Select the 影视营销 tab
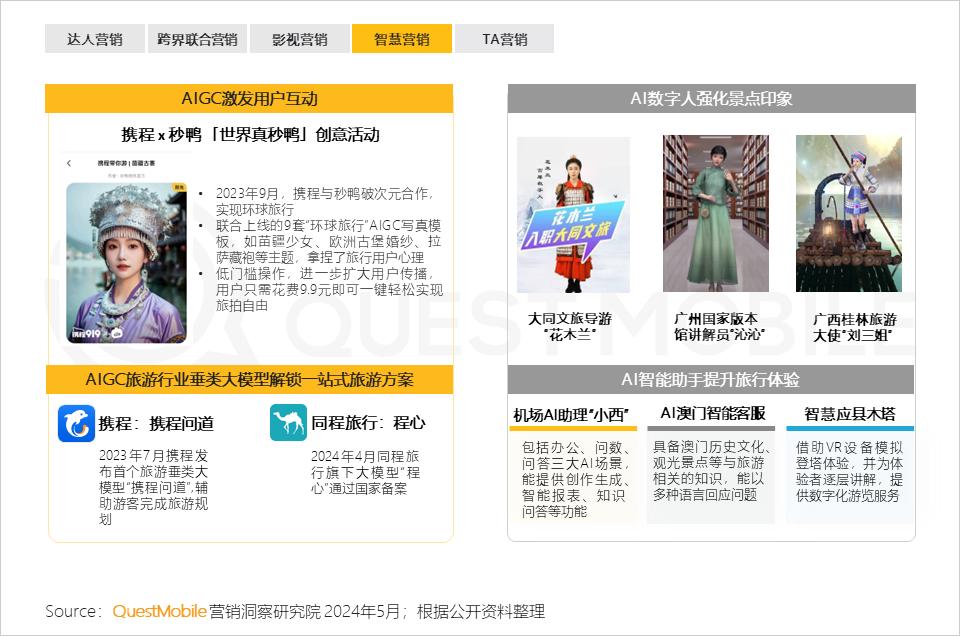960x636 pixels. 300,39
